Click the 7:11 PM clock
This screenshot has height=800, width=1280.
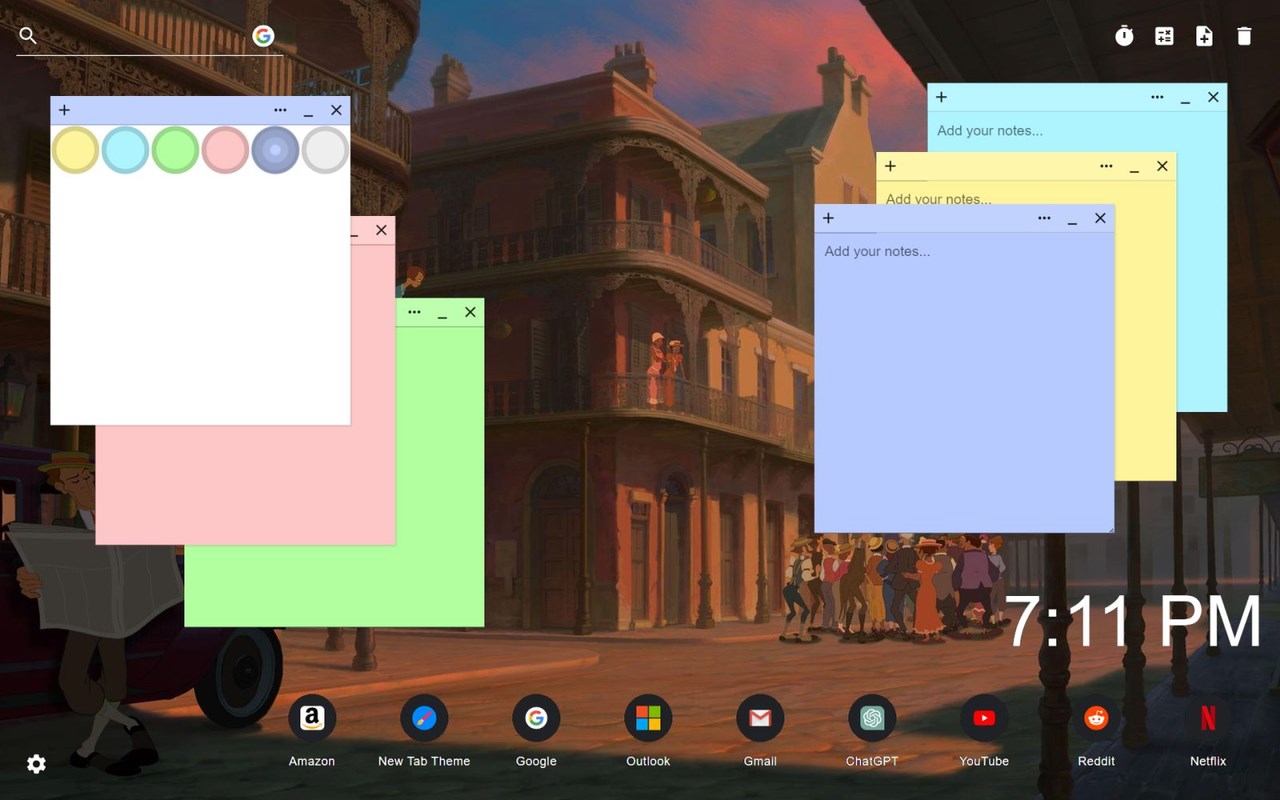pos(1134,622)
